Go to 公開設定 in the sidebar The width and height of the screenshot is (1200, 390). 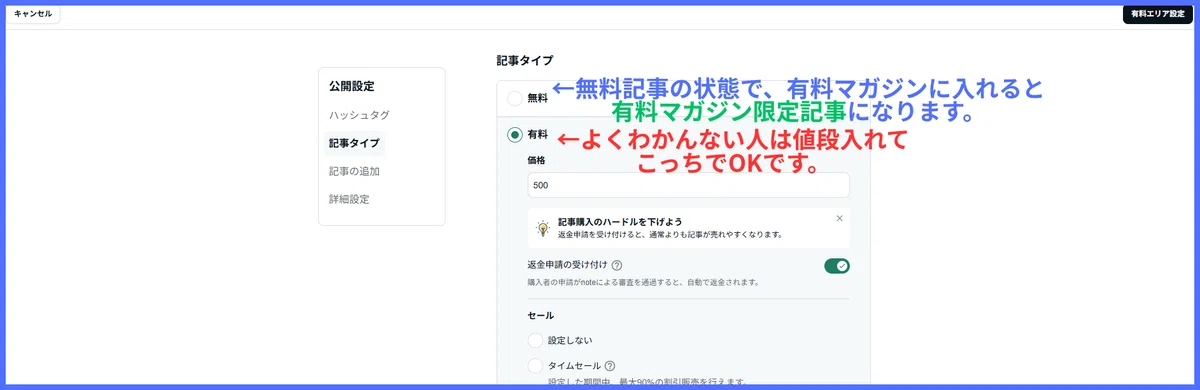coord(352,87)
